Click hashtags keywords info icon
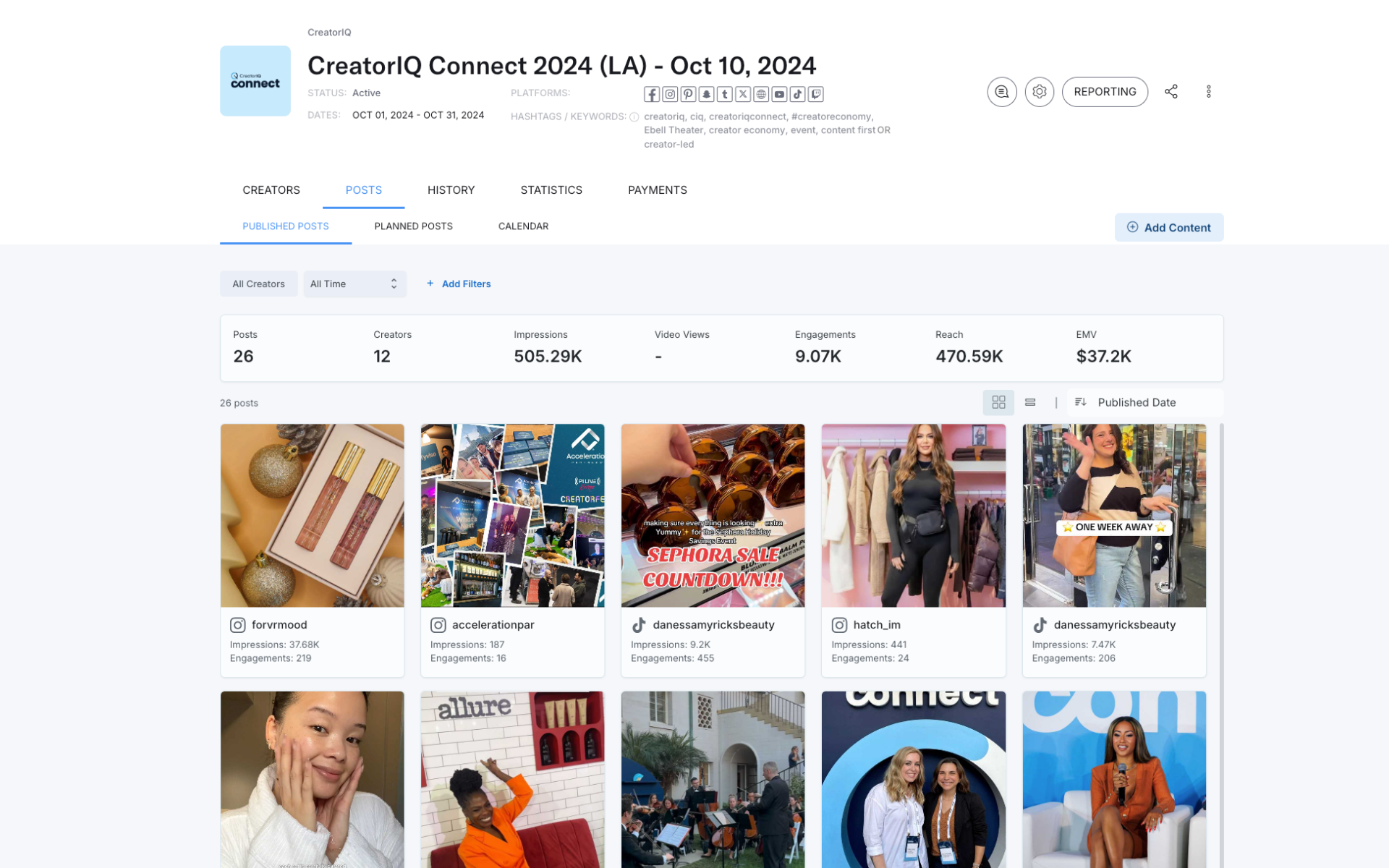The width and height of the screenshot is (1389, 868). point(634,117)
